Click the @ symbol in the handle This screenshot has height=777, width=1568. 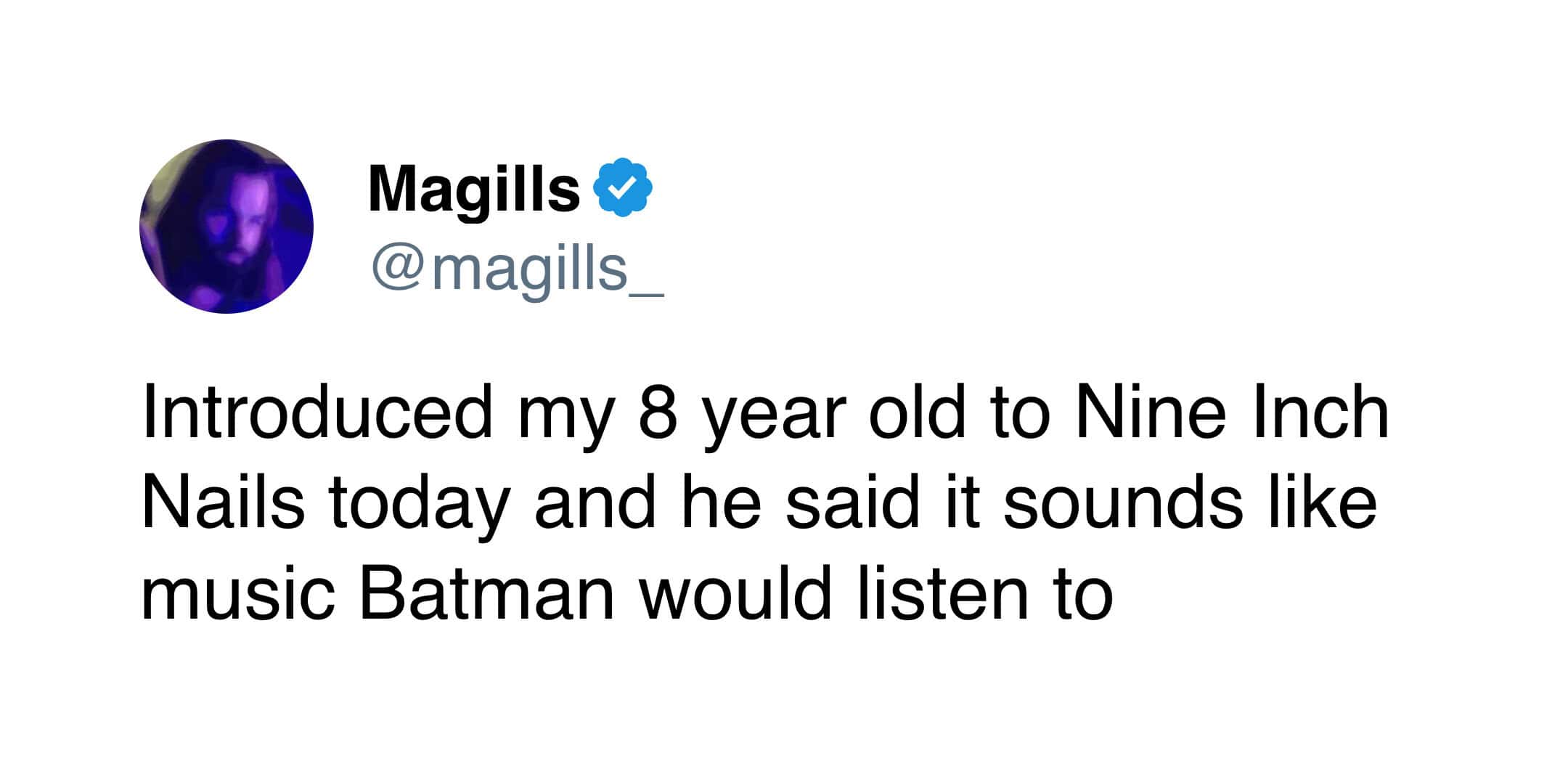point(398,270)
